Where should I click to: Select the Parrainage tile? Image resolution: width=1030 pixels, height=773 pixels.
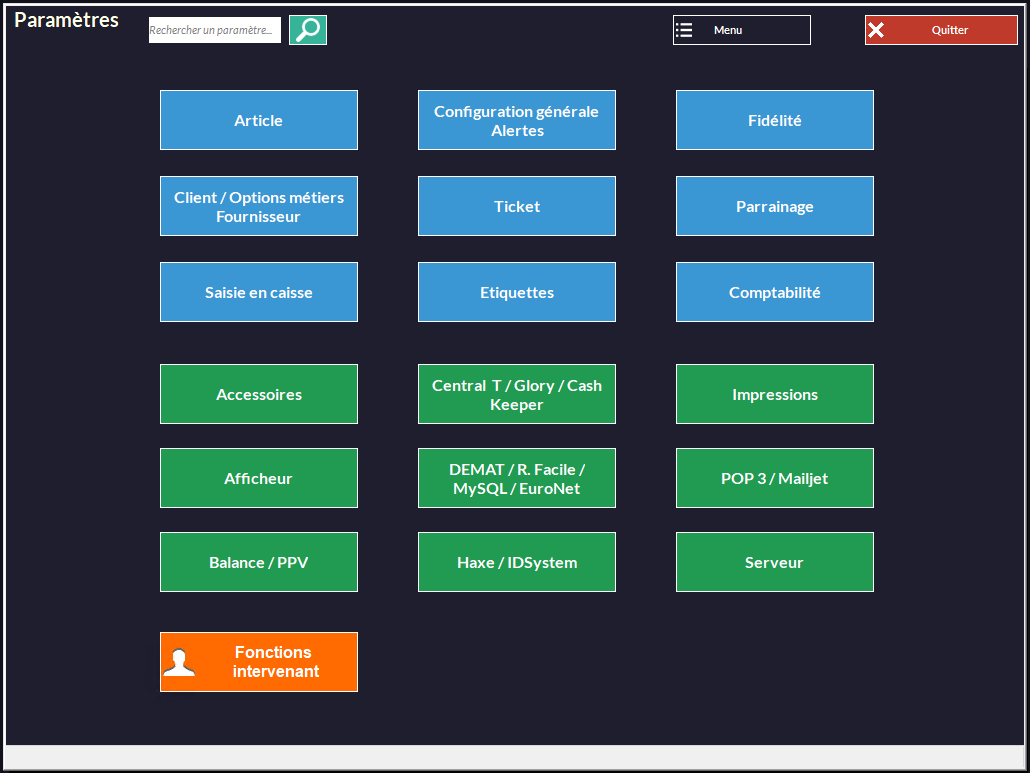tap(775, 206)
